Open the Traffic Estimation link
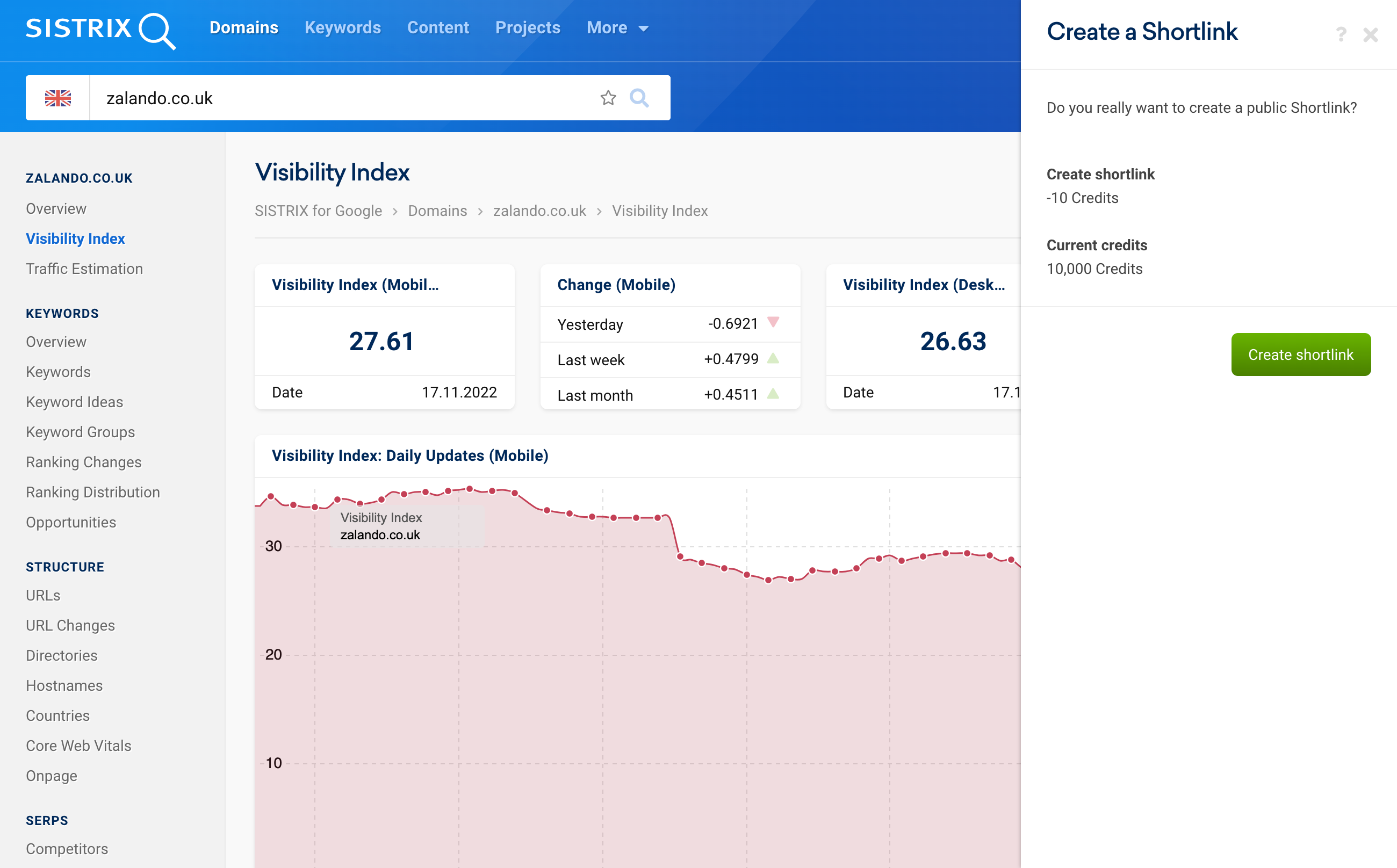Screen dimensions: 1397x868 point(84,269)
